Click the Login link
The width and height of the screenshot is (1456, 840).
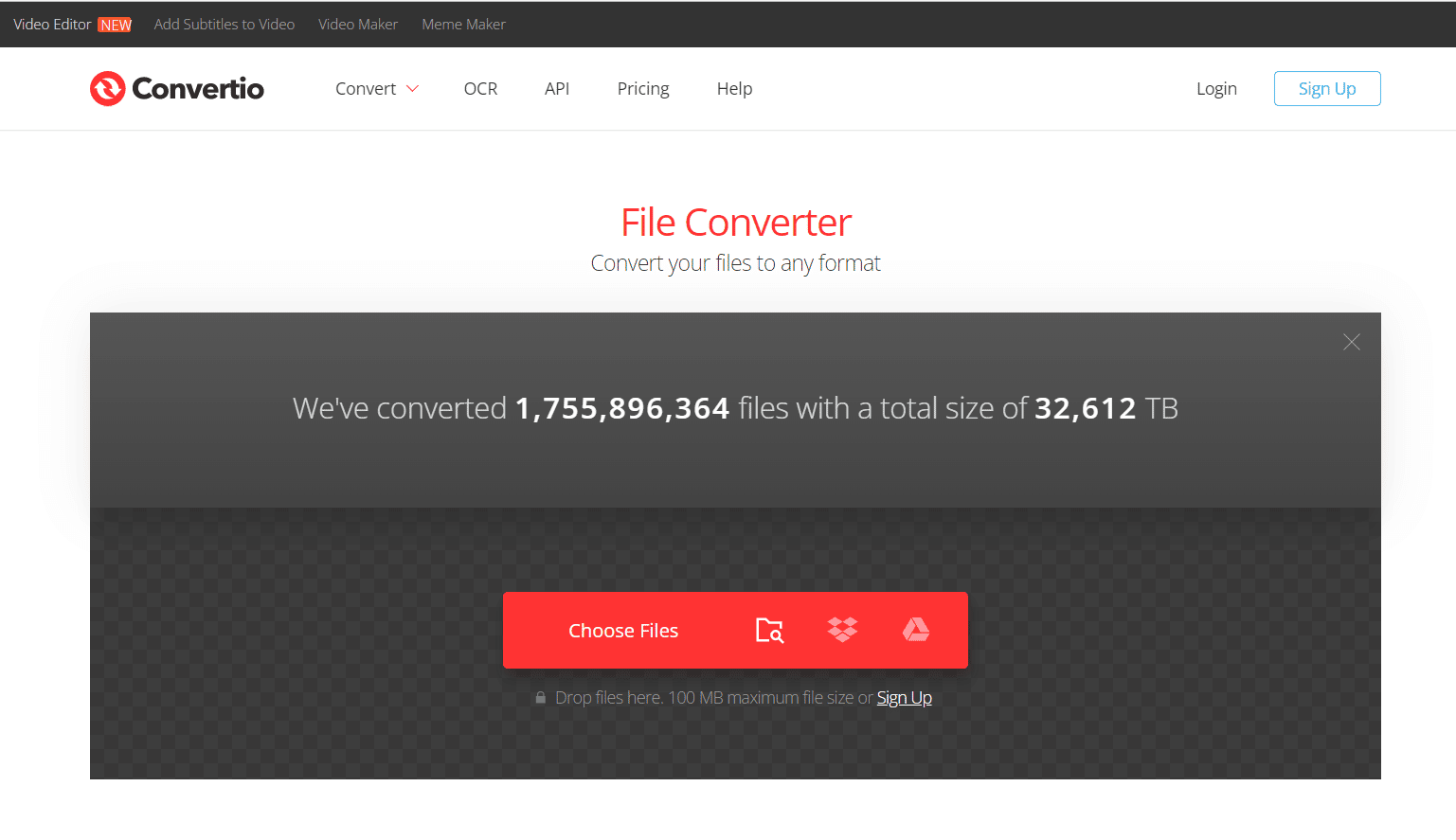coord(1216,89)
